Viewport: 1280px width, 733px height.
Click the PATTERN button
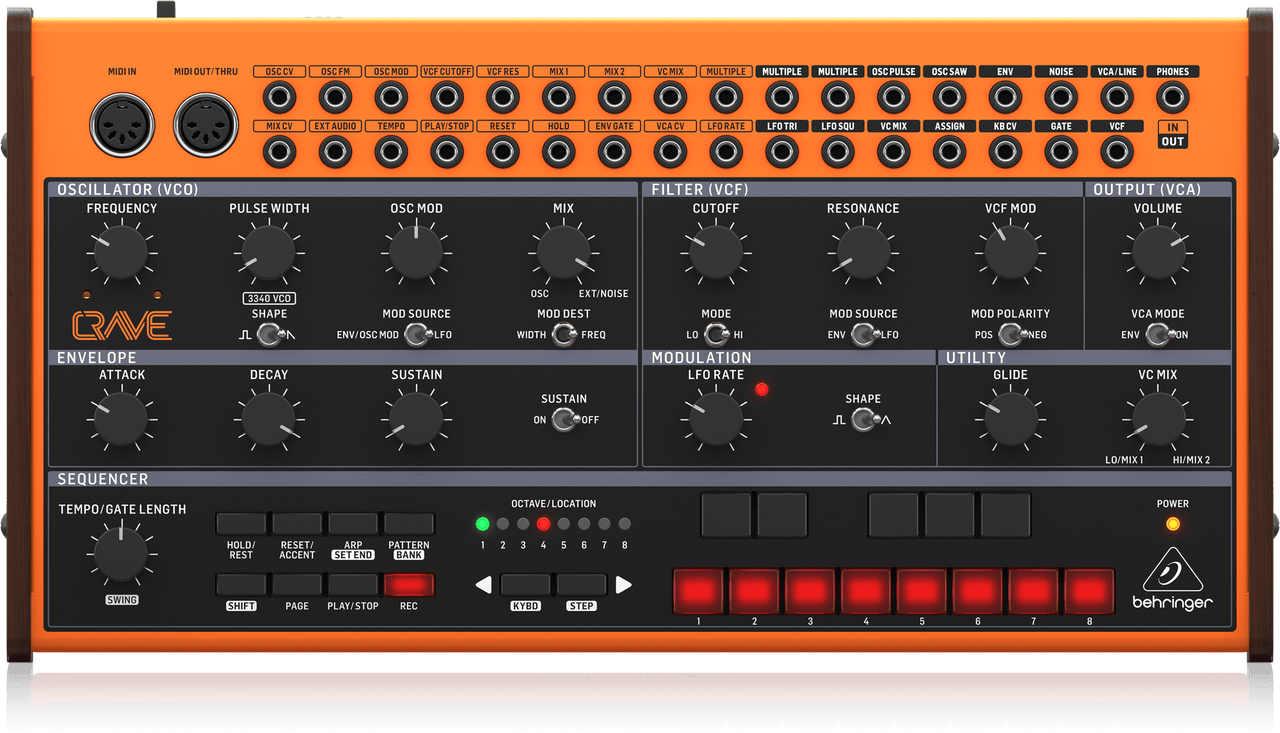point(409,524)
